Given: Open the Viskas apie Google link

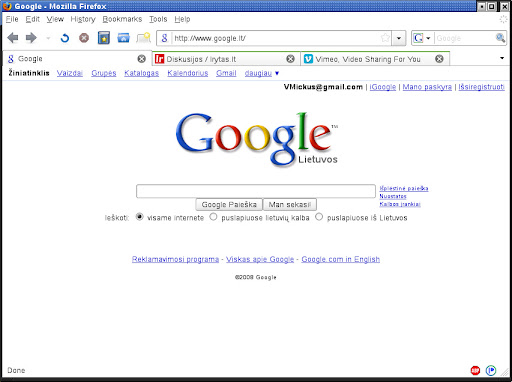Looking at the screenshot, I should 260,259.
